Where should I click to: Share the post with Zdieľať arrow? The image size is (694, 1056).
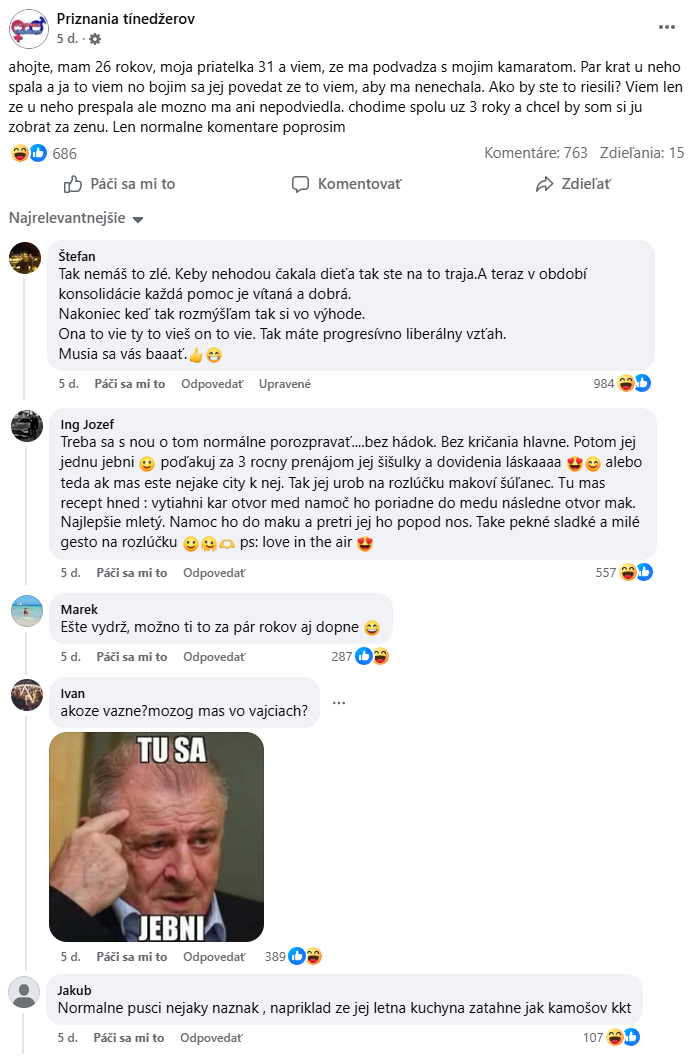(573, 184)
